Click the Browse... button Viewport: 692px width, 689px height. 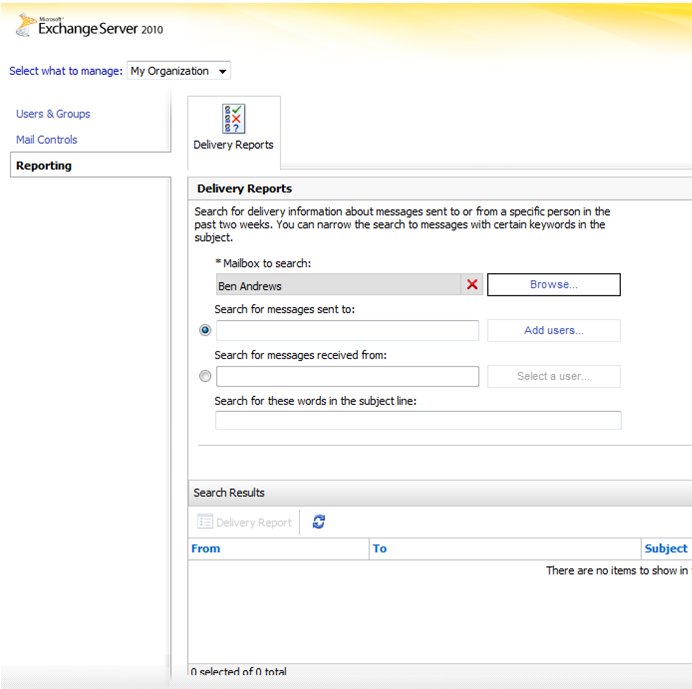(554, 285)
